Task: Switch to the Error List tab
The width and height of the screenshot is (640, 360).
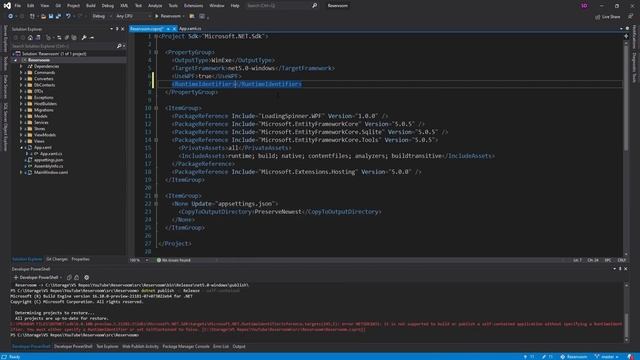Action: tap(221, 347)
